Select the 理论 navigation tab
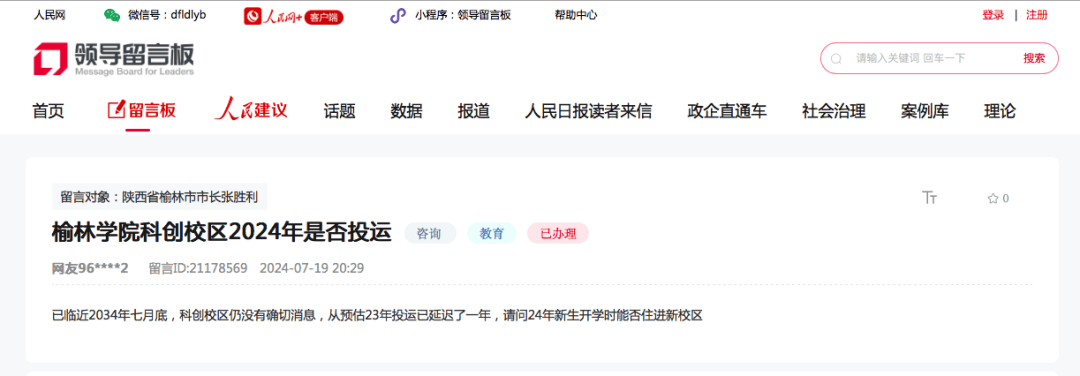The width and height of the screenshot is (1080, 376). (999, 110)
